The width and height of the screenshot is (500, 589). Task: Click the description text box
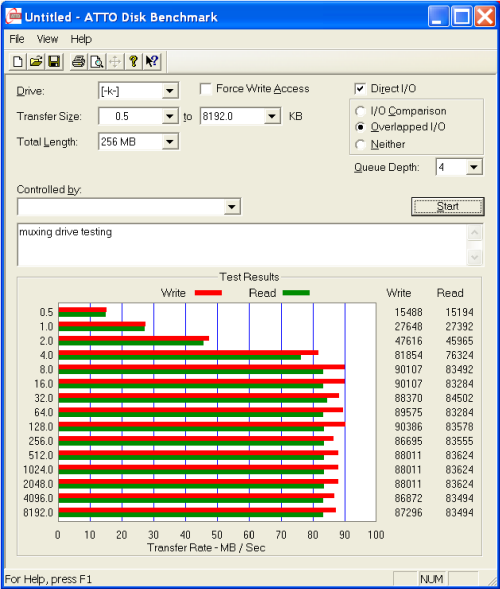(242, 245)
